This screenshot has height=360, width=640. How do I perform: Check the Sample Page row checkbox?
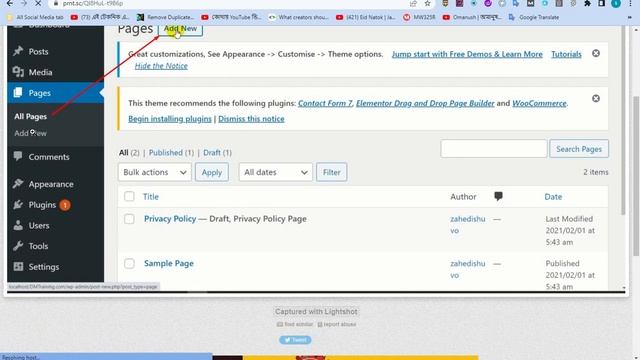[129, 263]
